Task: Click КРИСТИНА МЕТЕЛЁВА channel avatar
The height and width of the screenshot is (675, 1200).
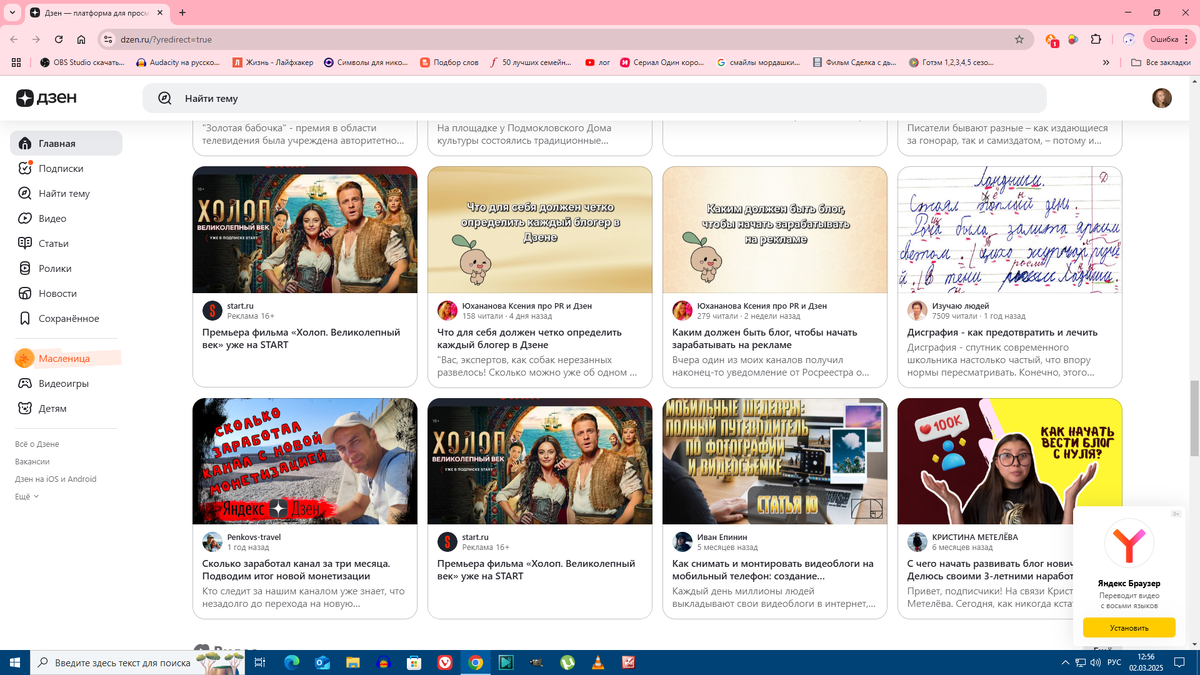Action: (x=917, y=542)
